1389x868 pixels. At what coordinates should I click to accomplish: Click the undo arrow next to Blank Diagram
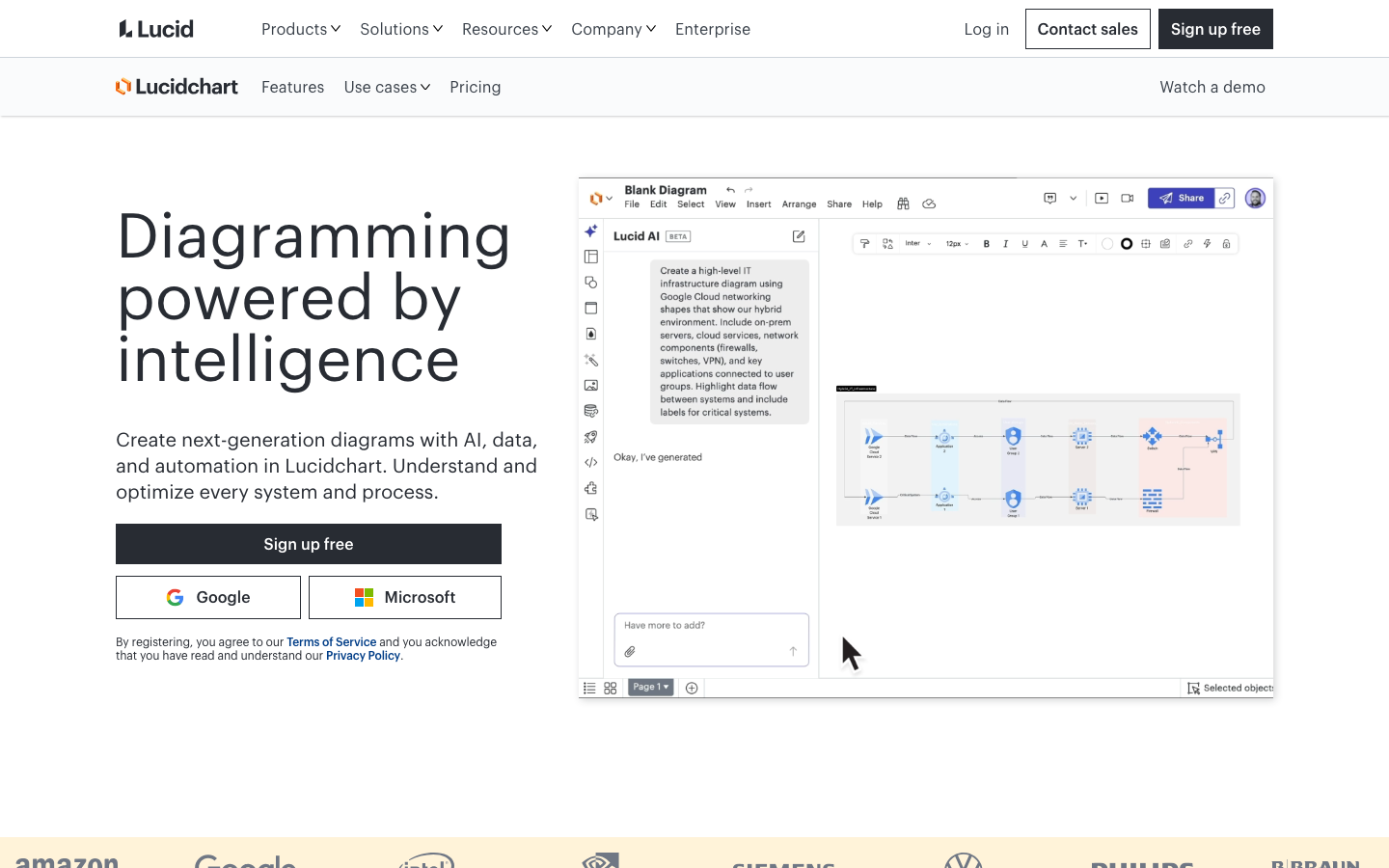coord(730,190)
